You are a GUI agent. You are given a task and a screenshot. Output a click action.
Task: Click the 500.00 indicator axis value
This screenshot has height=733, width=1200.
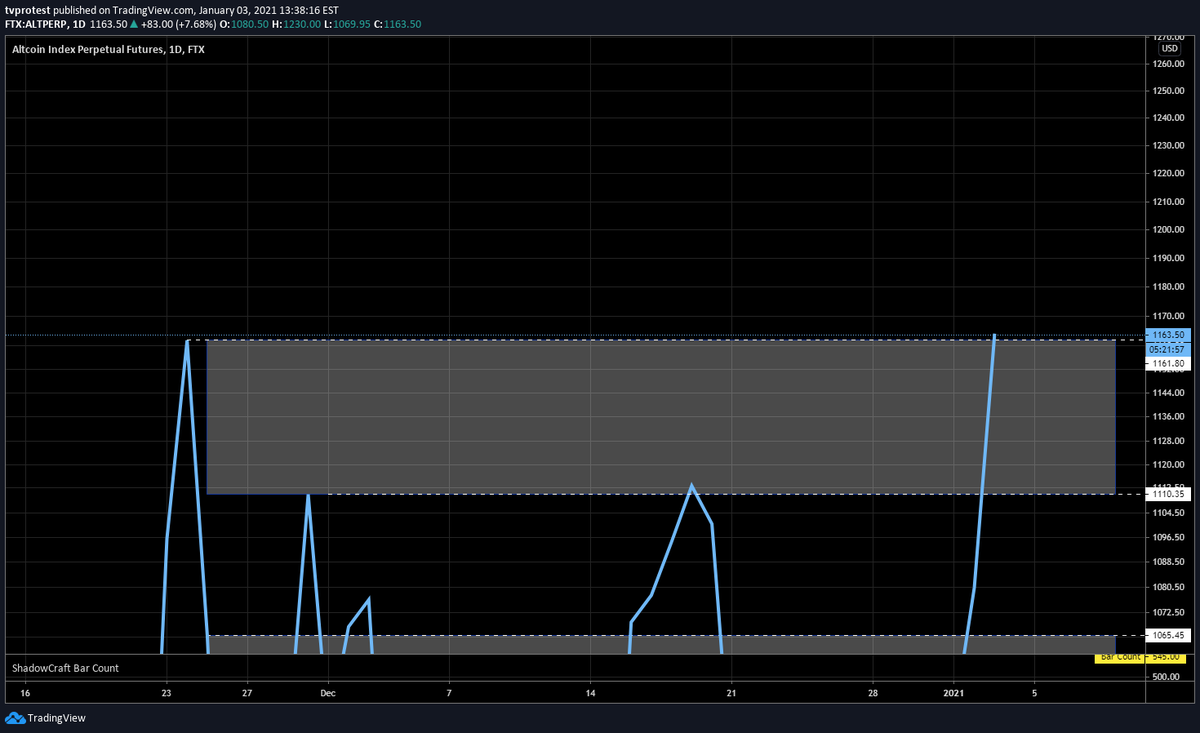click(x=1167, y=677)
